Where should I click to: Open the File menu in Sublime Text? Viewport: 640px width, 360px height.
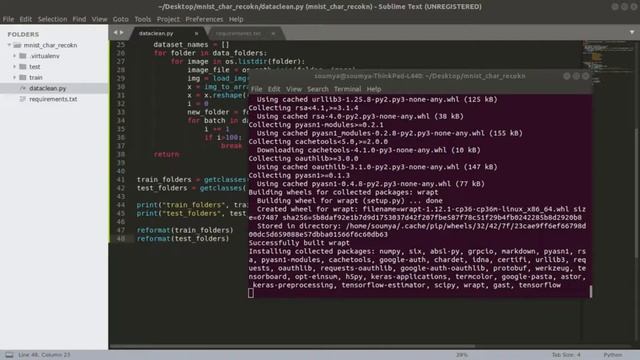click(8, 19)
